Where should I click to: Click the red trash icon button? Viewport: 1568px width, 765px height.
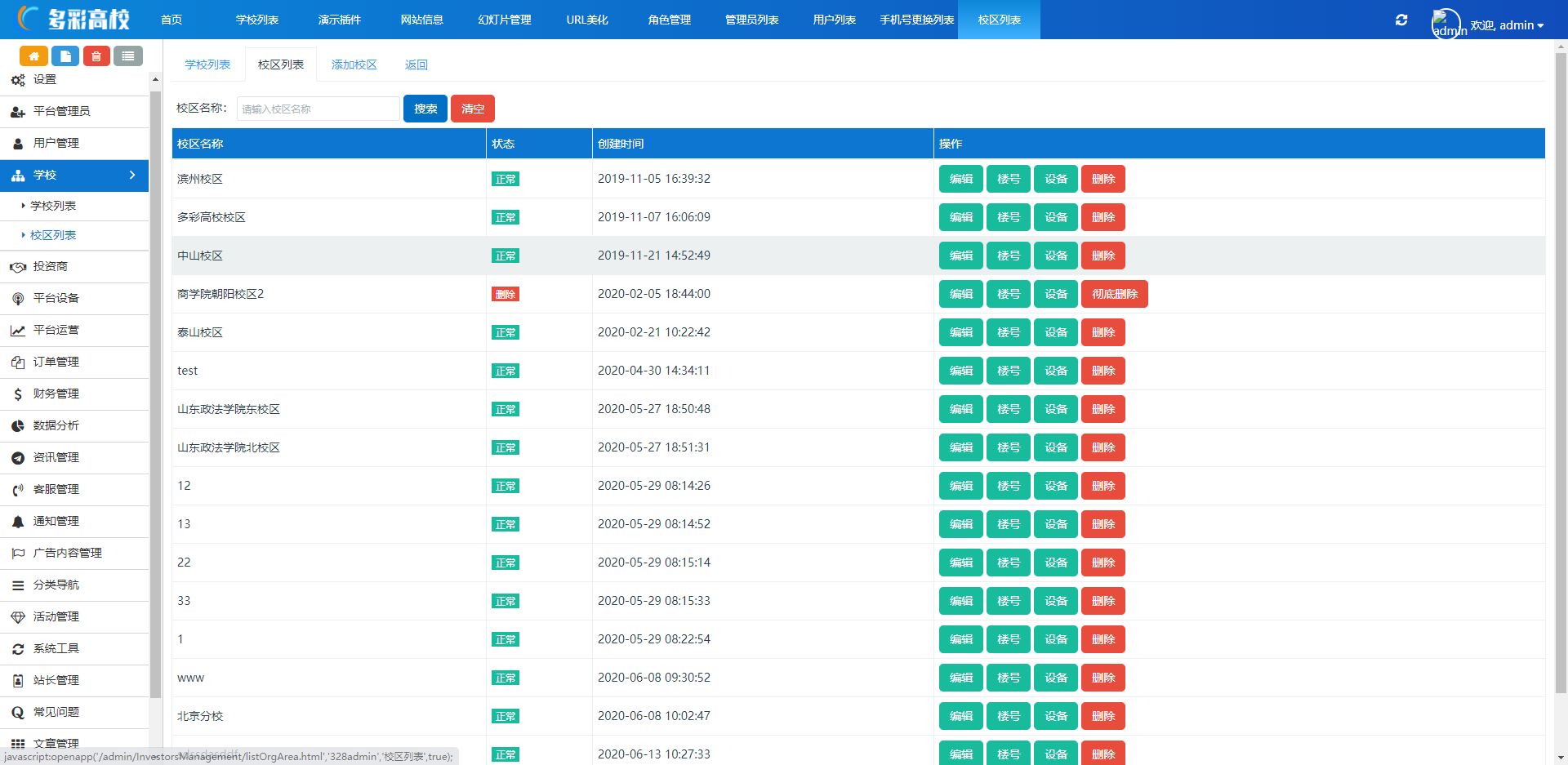(x=96, y=56)
